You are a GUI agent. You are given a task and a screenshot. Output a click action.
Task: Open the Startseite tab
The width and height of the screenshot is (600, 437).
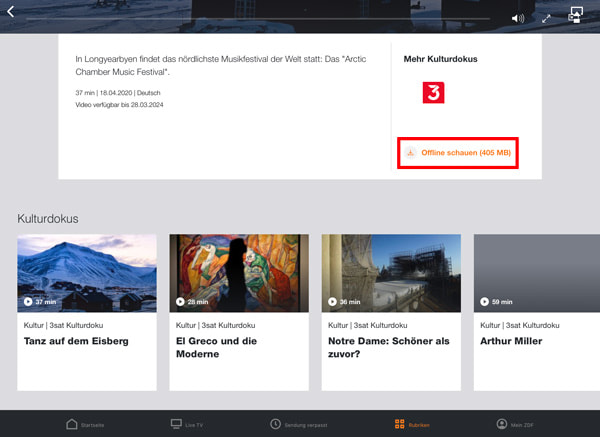click(x=85, y=424)
